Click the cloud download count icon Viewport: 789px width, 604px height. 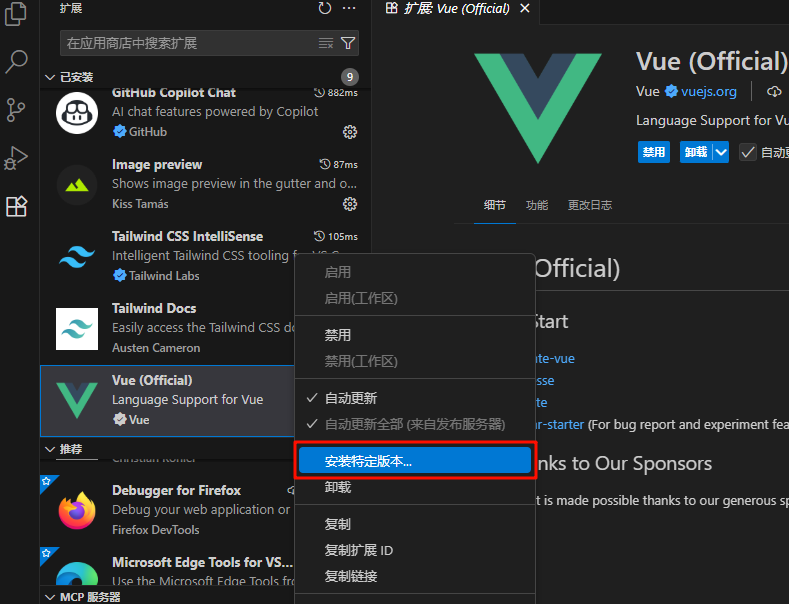point(774,92)
